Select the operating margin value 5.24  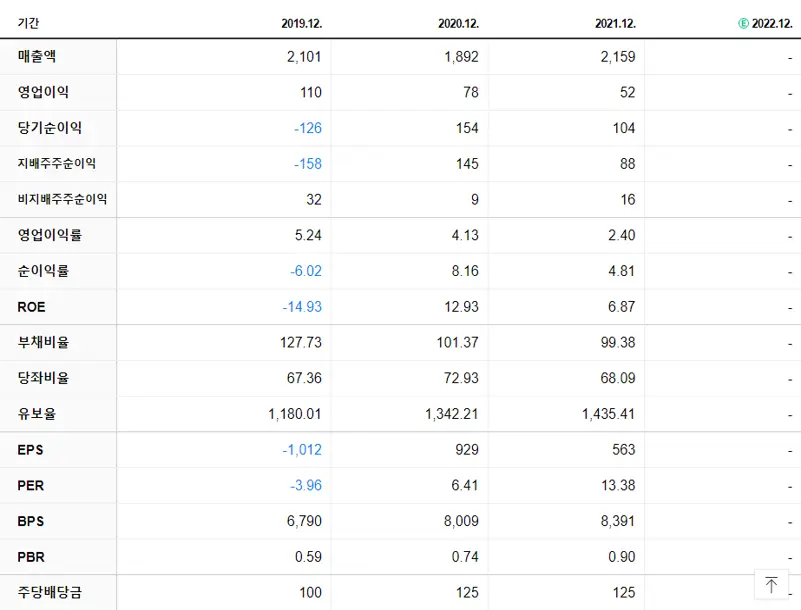[x=308, y=236]
